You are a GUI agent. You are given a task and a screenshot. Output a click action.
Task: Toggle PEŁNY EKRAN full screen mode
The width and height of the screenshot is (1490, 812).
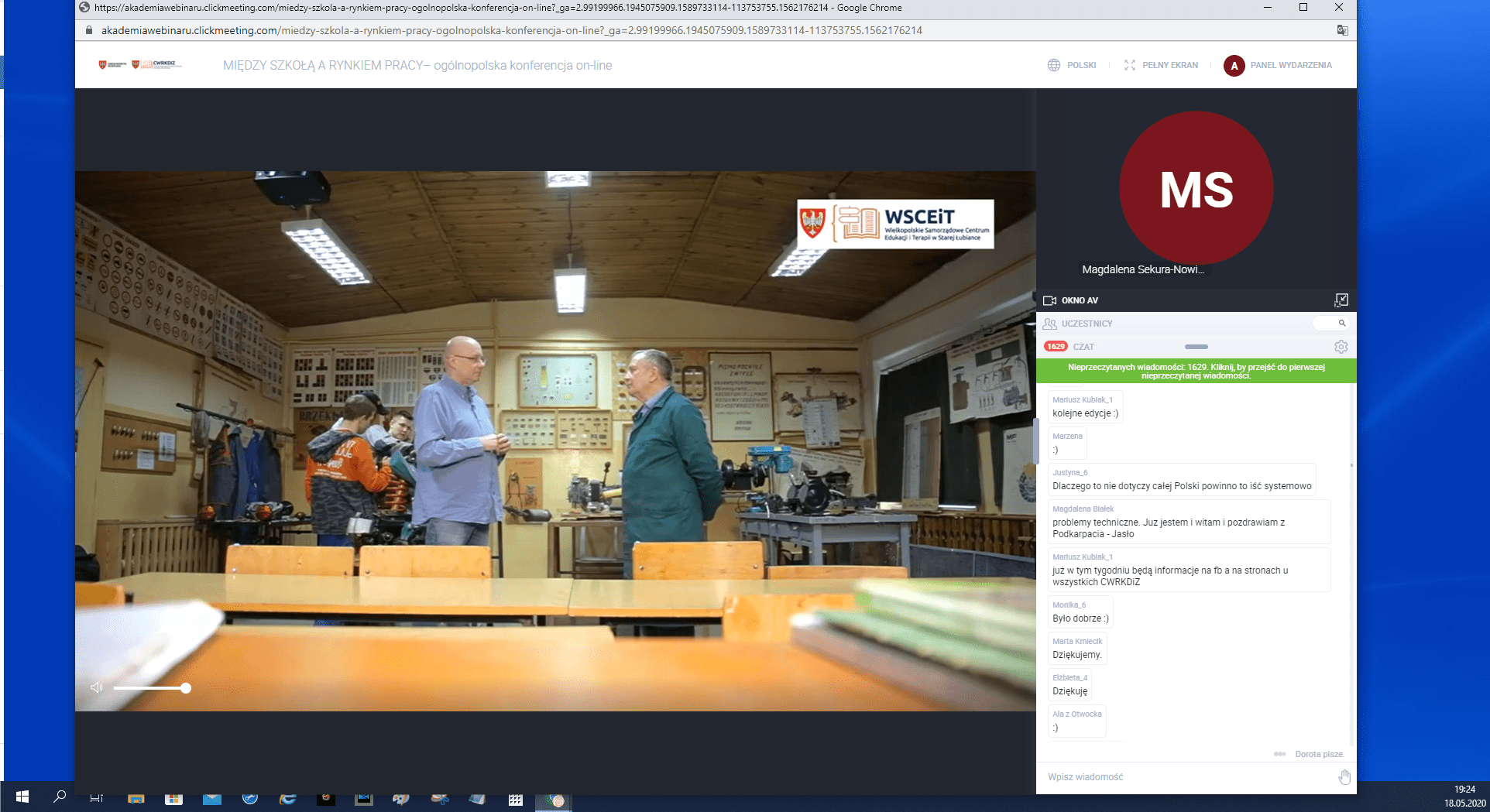click(1161, 65)
